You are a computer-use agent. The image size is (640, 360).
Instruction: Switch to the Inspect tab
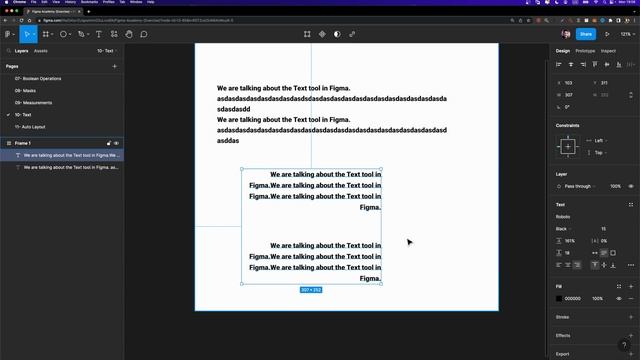coord(608,51)
